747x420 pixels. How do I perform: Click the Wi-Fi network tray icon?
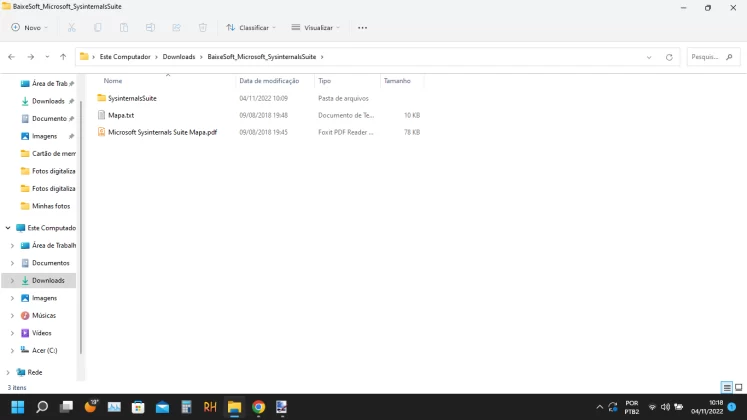[652, 407]
